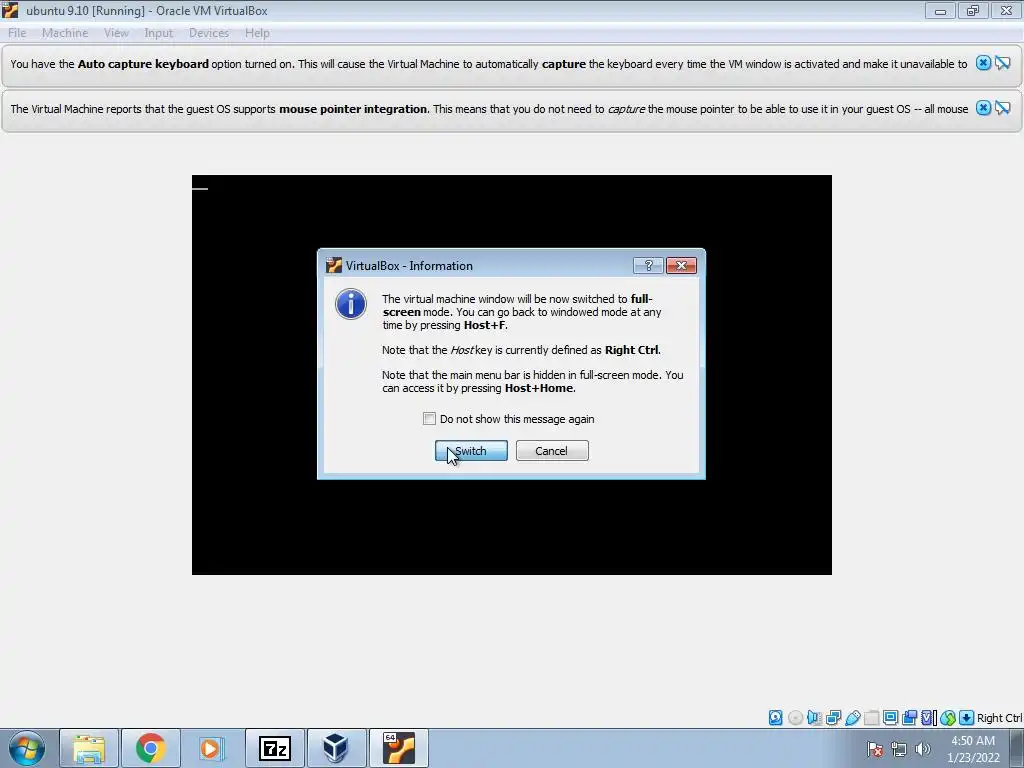This screenshot has width=1024, height=768.
Task: Launch Google Chrome from the taskbar
Action: click(x=151, y=748)
